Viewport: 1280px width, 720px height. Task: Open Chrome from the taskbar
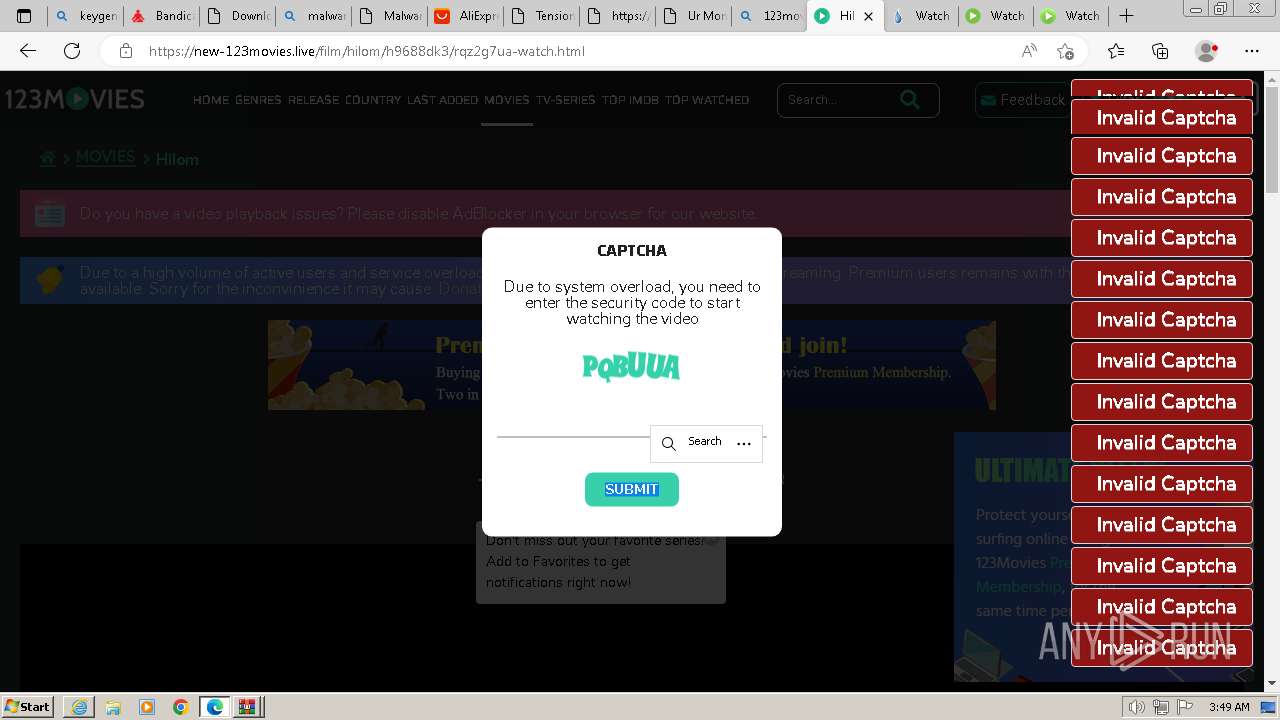(181, 707)
